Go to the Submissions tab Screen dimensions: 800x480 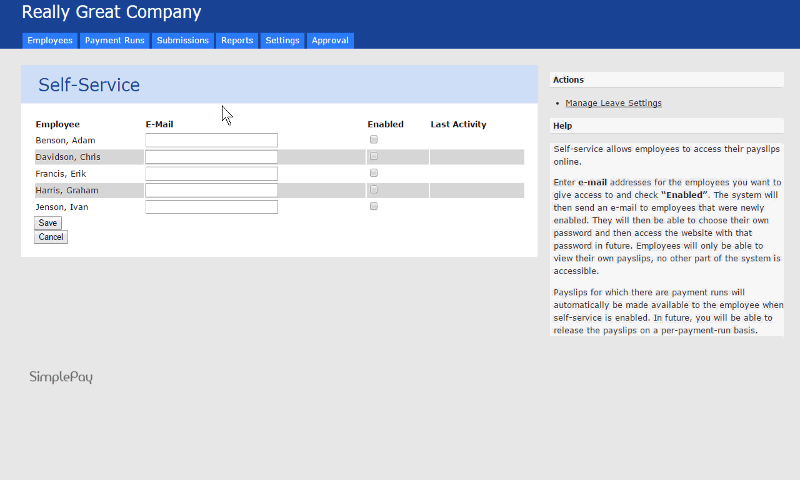click(183, 41)
